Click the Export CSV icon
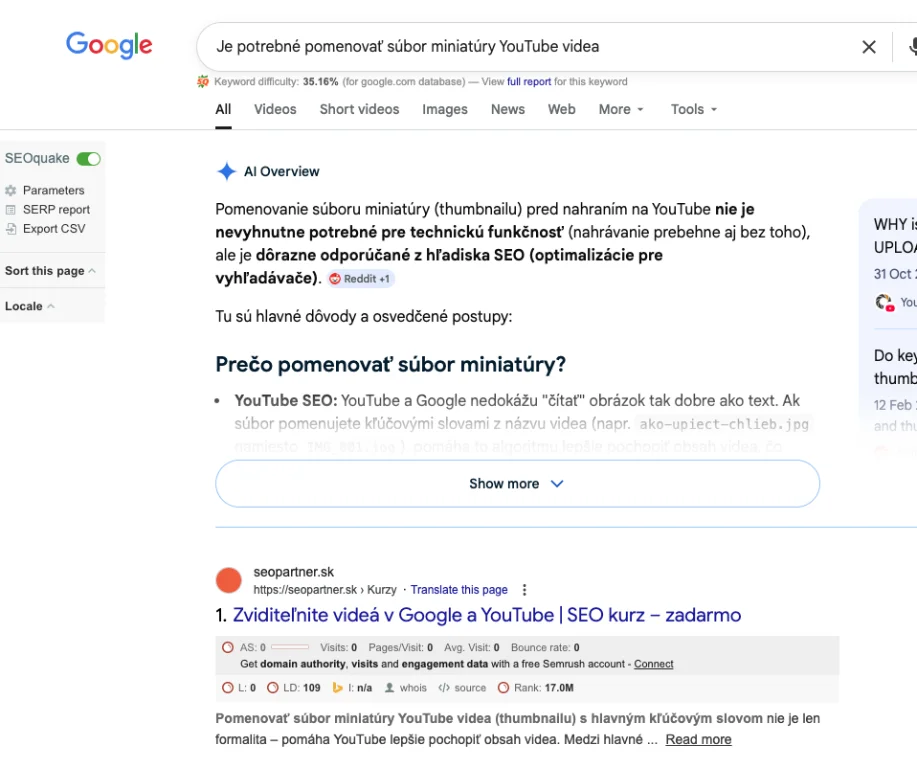 (11, 229)
